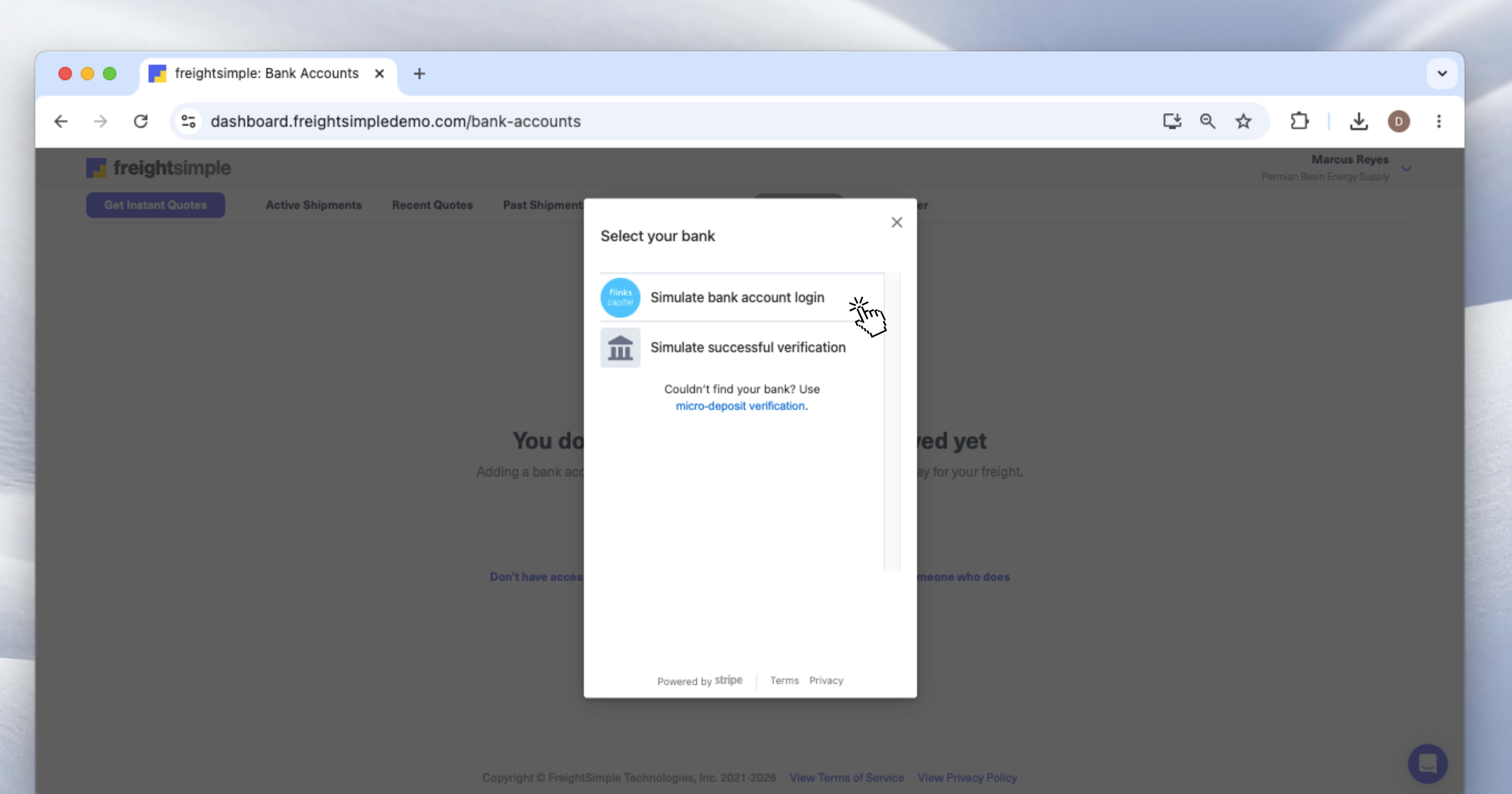This screenshot has height=794, width=1512.
Task: Open the Recent Quotes tab
Action: (x=433, y=205)
